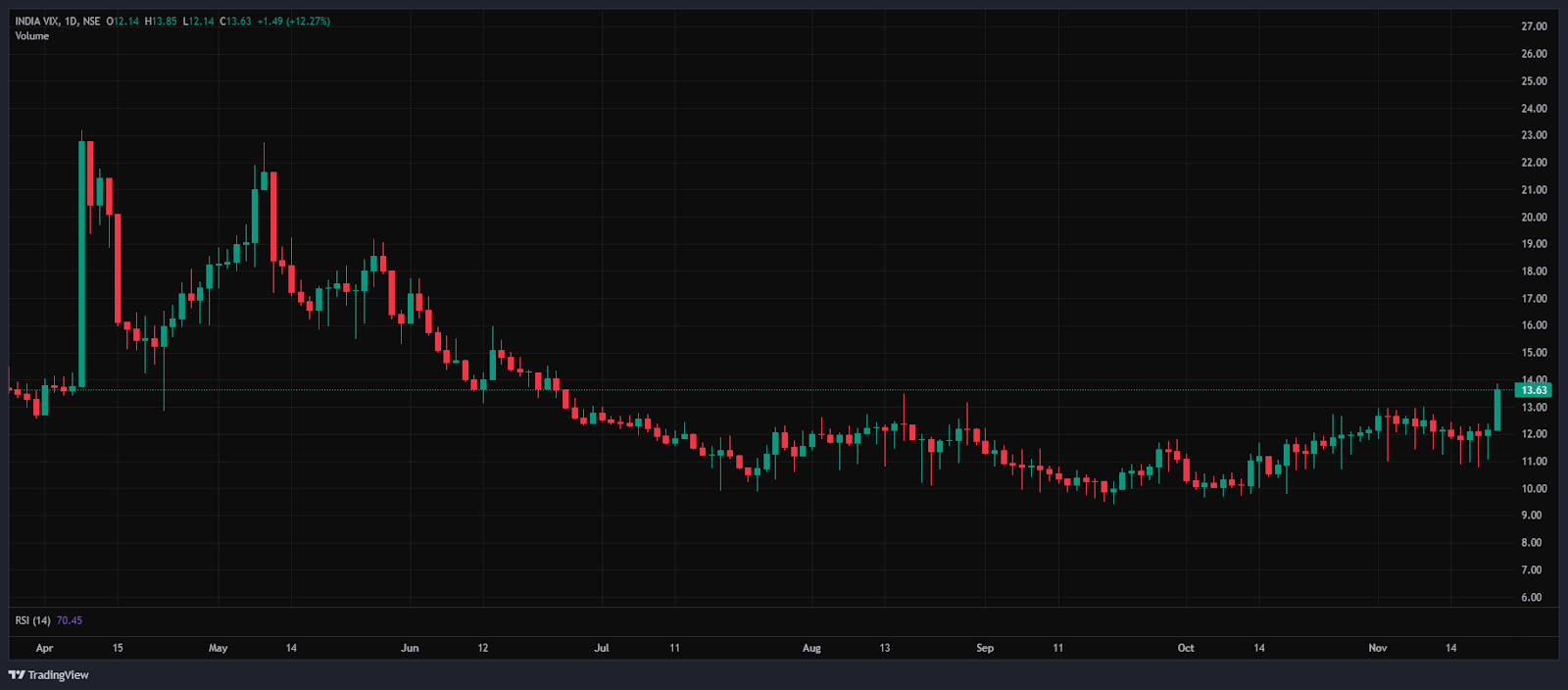This screenshot has width=1568, height=690.
Task: Click the 27.00 price axis label
Action: pos(1534,26)
